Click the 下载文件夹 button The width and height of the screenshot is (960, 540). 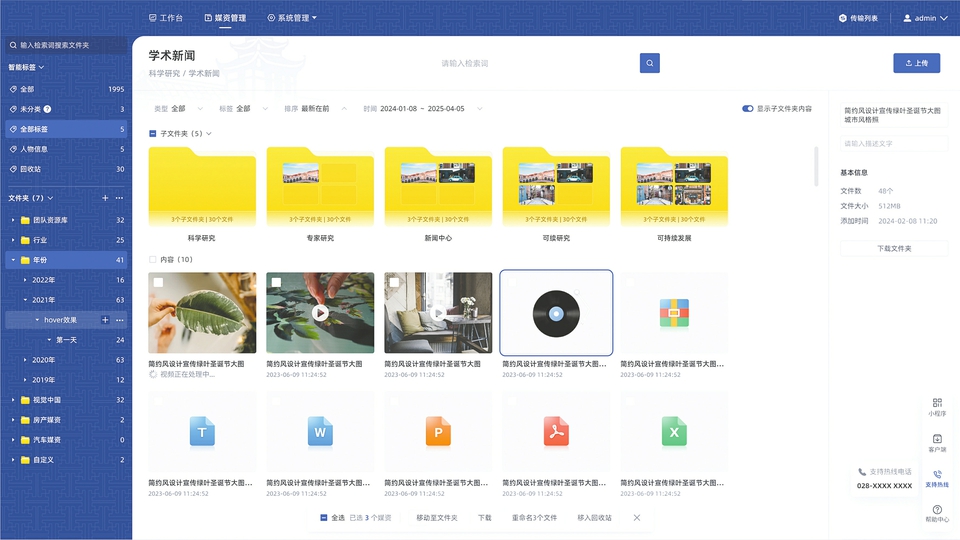[x=894, y=248]
